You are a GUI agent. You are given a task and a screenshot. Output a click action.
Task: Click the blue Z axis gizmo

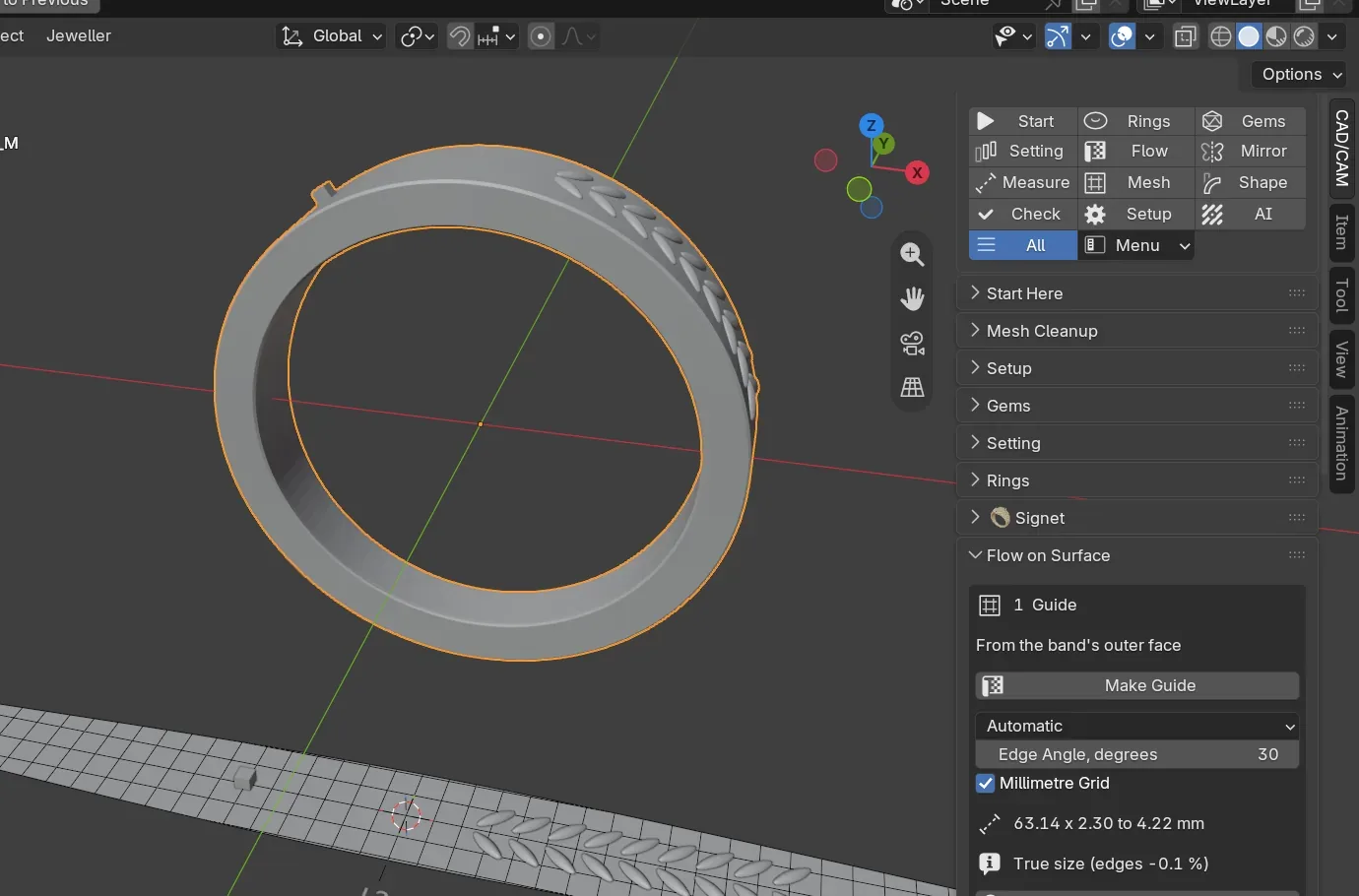tap(871, 126)
